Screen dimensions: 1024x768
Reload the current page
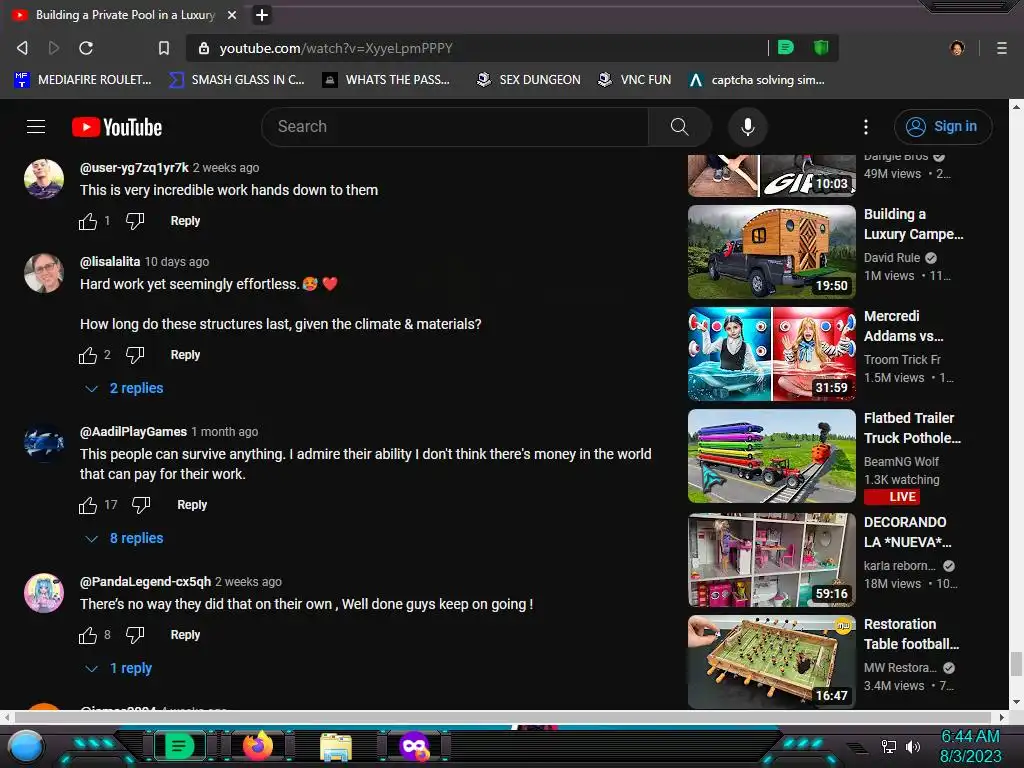pyautogui.click(x=86, y=48)
